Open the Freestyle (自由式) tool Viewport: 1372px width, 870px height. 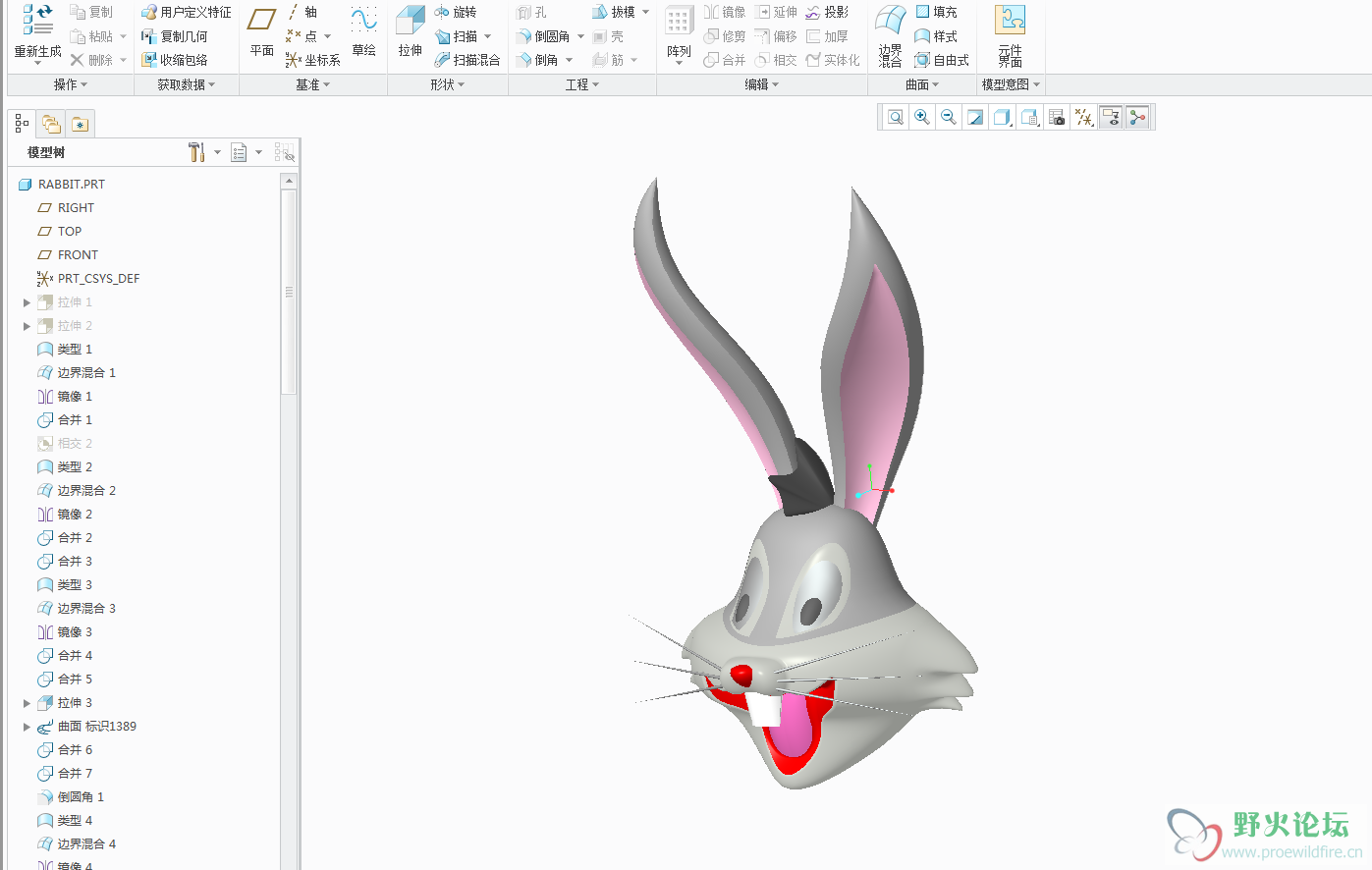tap(942, 60)
